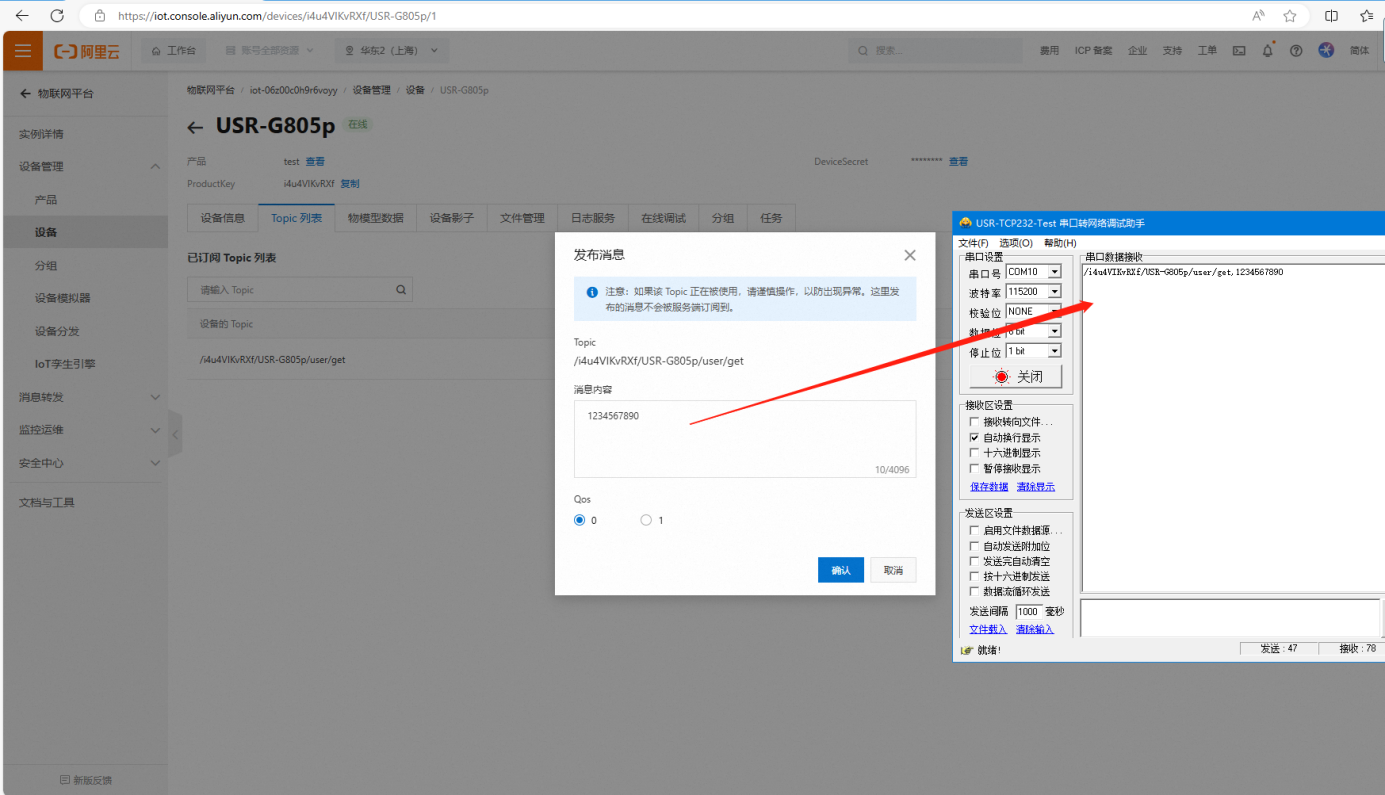Image resolution: width=1385 pixels, height=795 pixels.
Task: Open the 串口号 COM10 dropdown
Action: [1054, 272]
